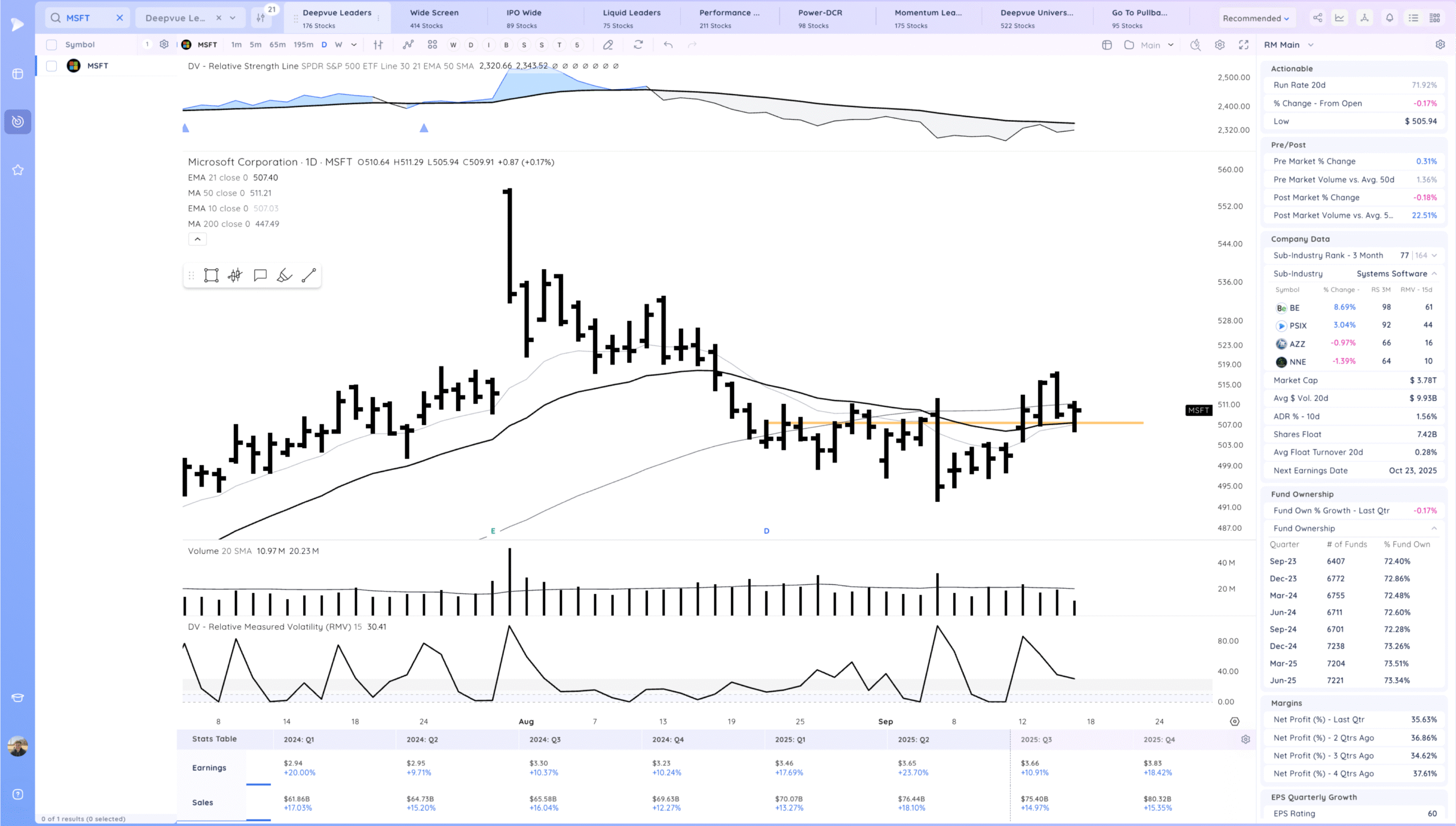Expand the RM Main panel dropdown
The image size is (1456, 826).
tap(1310, 45)
